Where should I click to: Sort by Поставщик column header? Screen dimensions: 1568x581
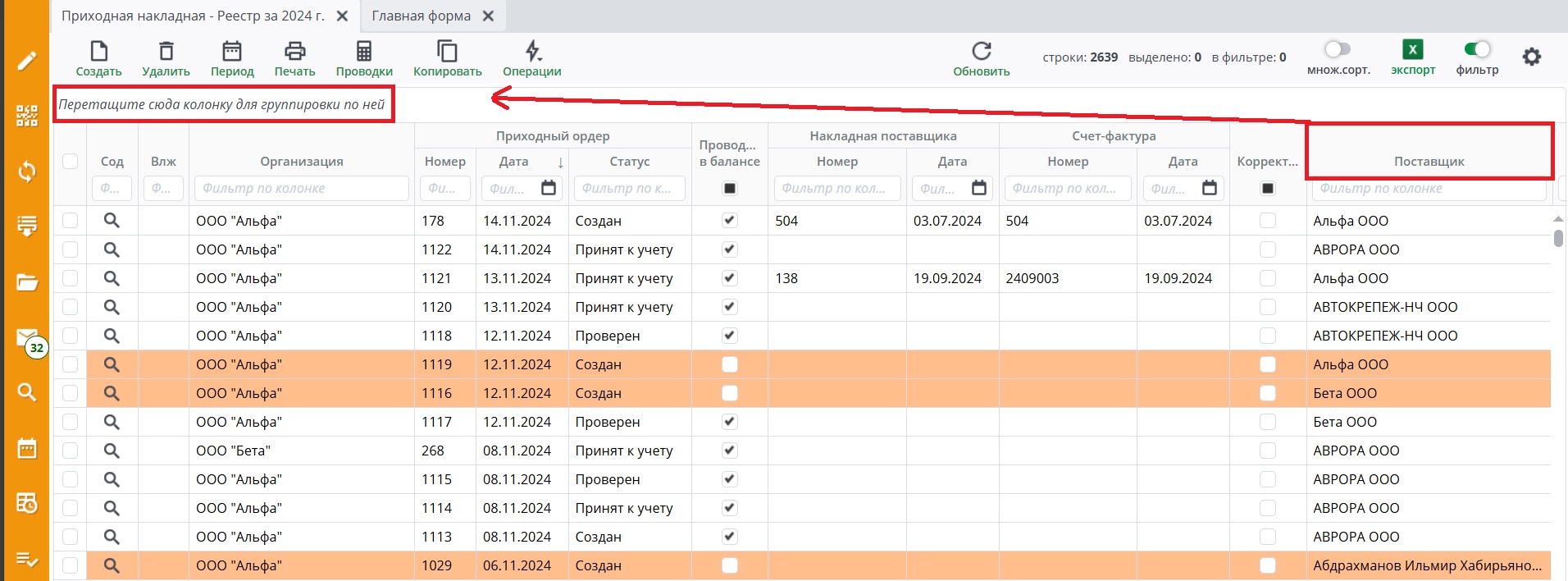pyautogui.click(x=1429, y=162)
